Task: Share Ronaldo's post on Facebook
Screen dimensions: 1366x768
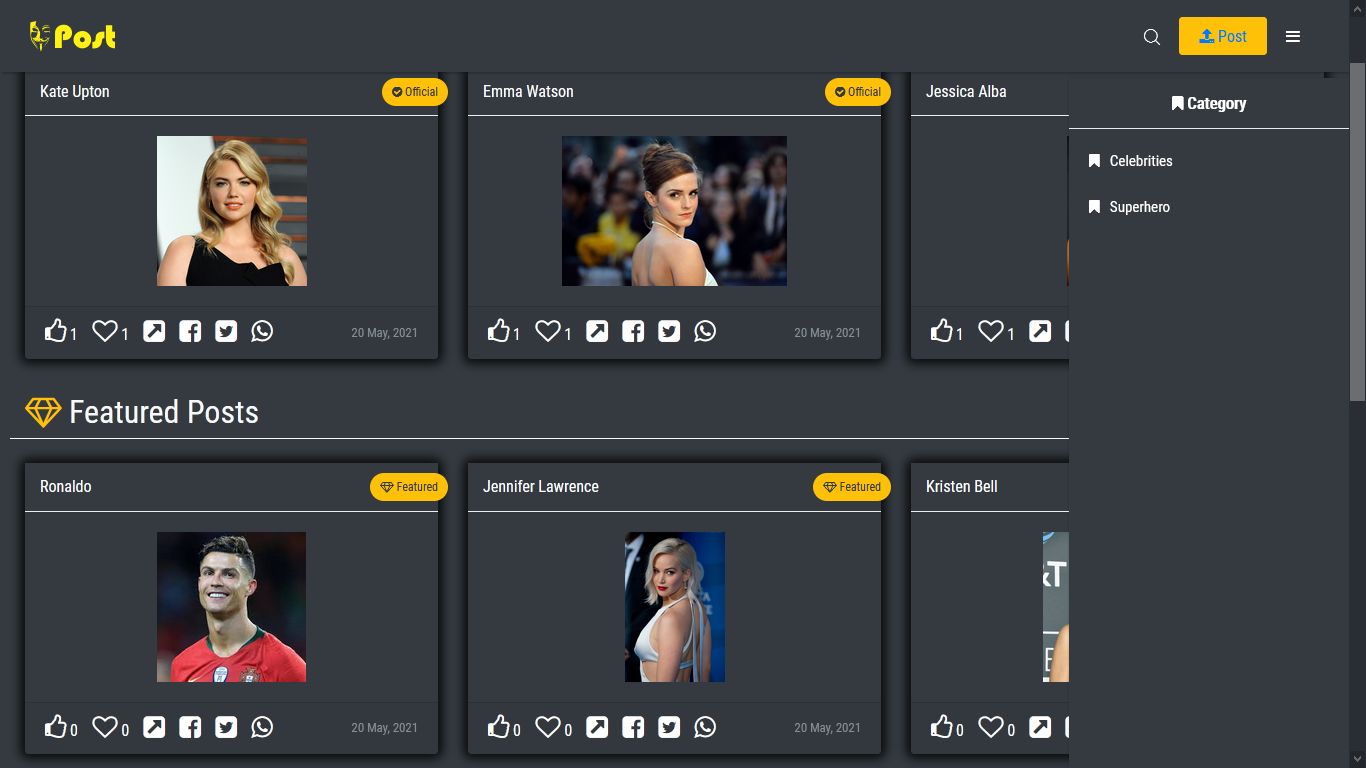Action: [x=190, y=727]
